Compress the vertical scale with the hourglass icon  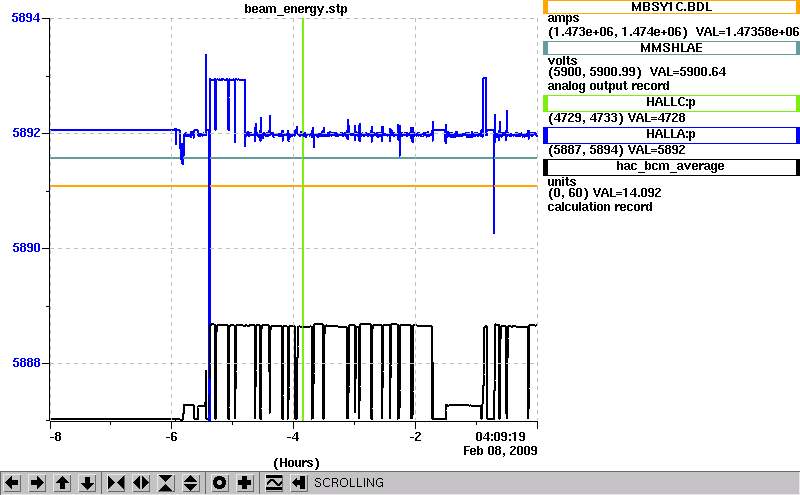(x=166, y=483)
